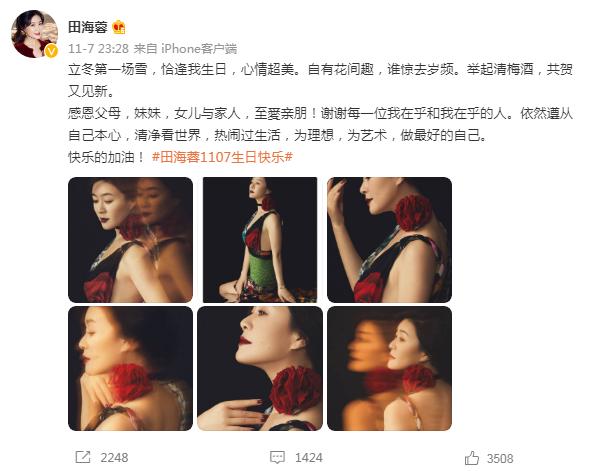Open photo of woman seated in green dress
Viewport: 598px width, 471px height.
(x=260, y=240)
